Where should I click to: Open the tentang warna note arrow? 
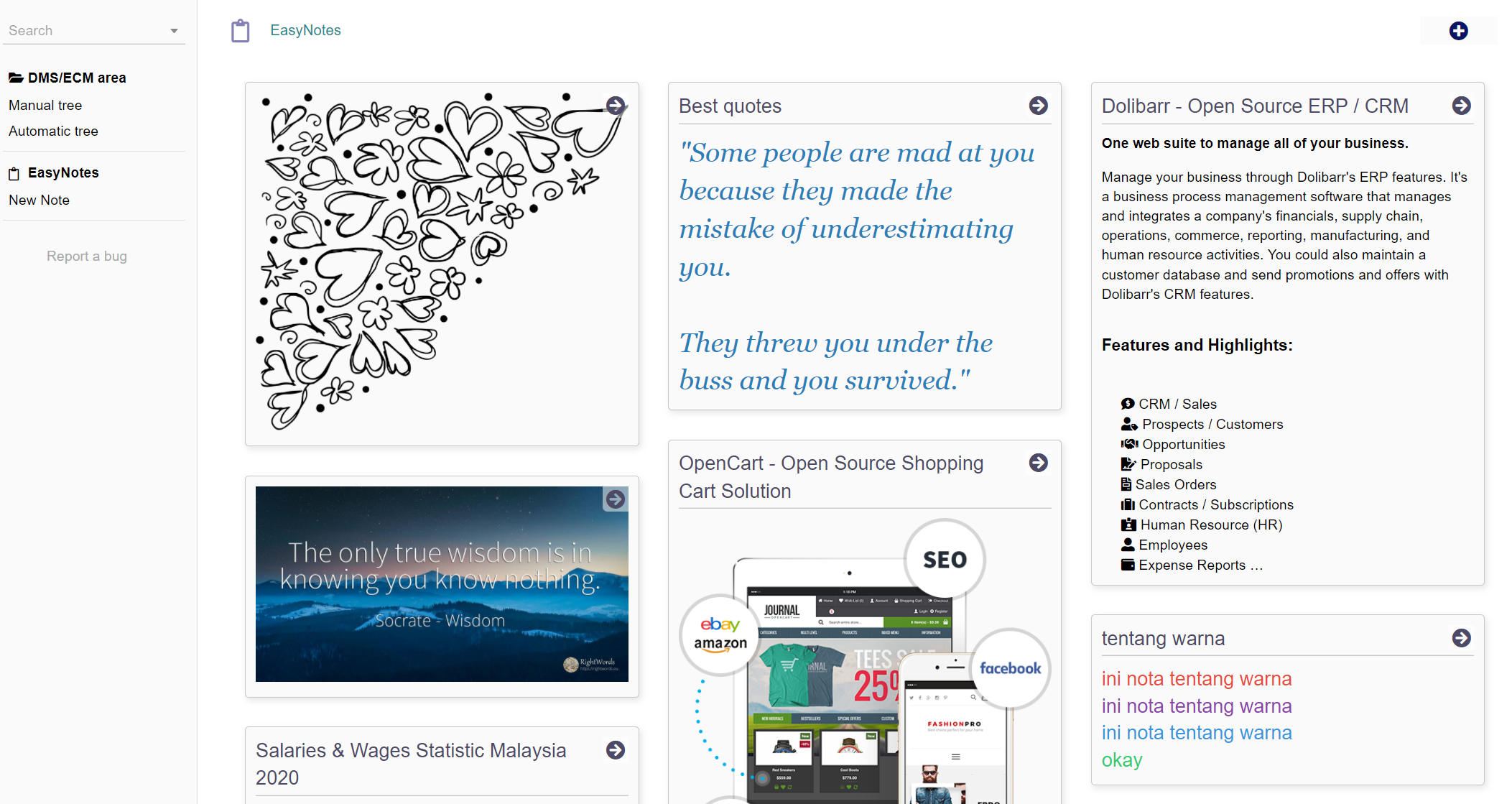click(x=1461, y=638)
